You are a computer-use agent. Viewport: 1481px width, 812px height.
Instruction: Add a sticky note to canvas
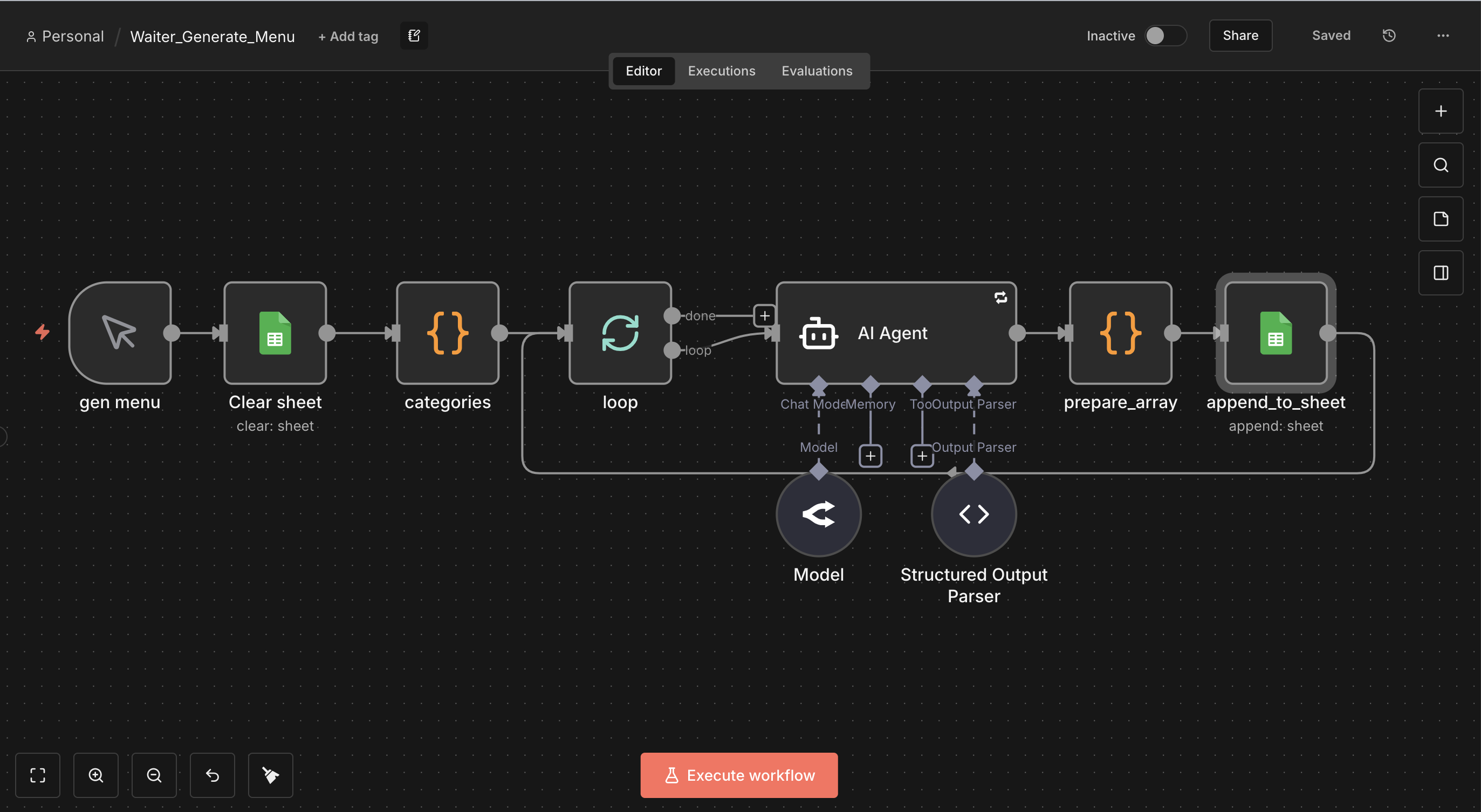pos(1440,219)
